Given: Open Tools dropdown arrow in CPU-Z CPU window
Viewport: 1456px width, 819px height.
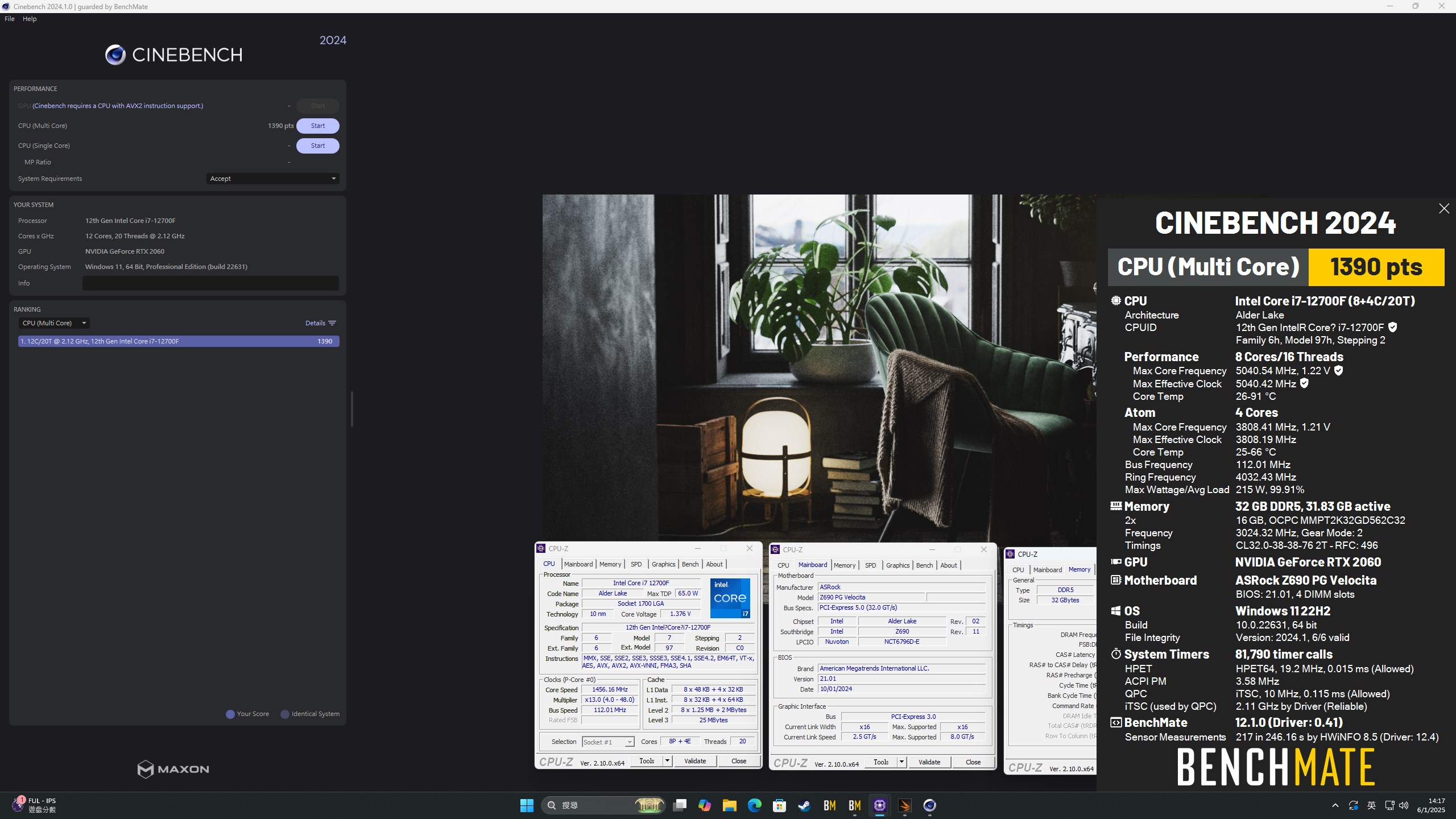Looking at the screenshot, I should 667,761.
